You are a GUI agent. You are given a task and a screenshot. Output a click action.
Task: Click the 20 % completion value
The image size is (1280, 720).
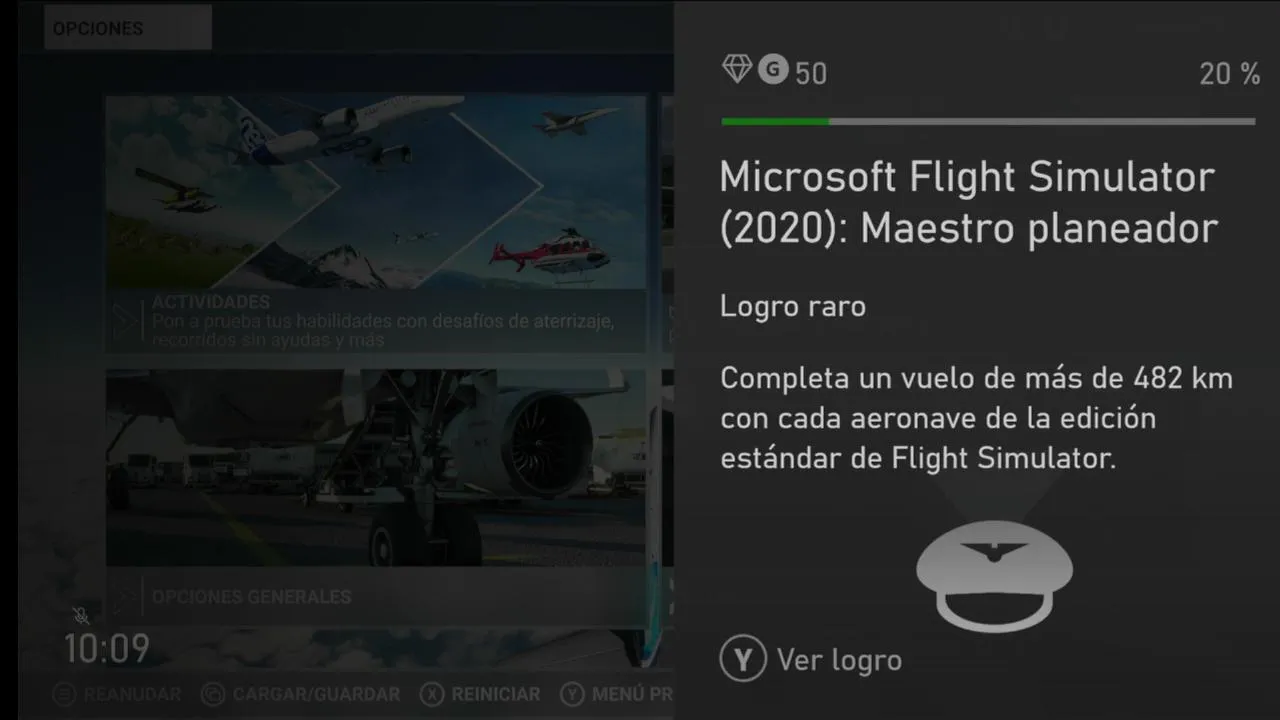coord(1230,73)
